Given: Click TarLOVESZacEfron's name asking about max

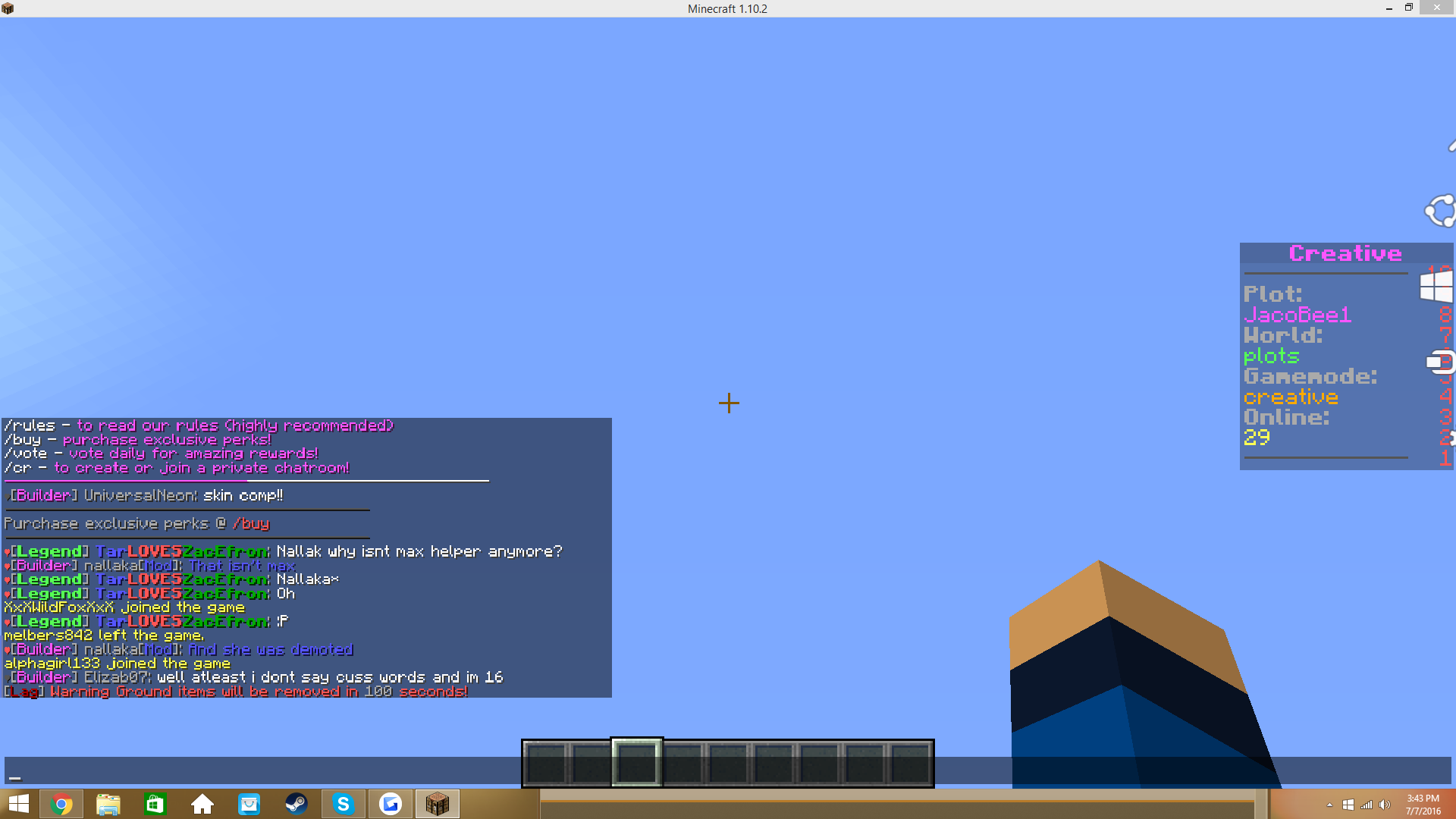Looking at the screenshot, I should pyautogui.click(x=182, y=551).
